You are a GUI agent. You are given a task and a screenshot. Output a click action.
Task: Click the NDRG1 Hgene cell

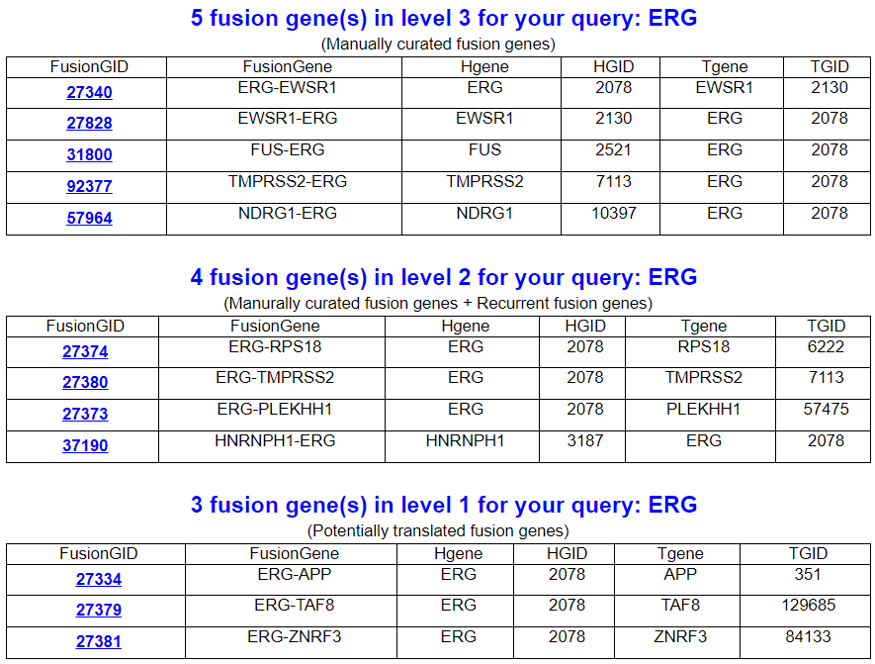[484, 213]
